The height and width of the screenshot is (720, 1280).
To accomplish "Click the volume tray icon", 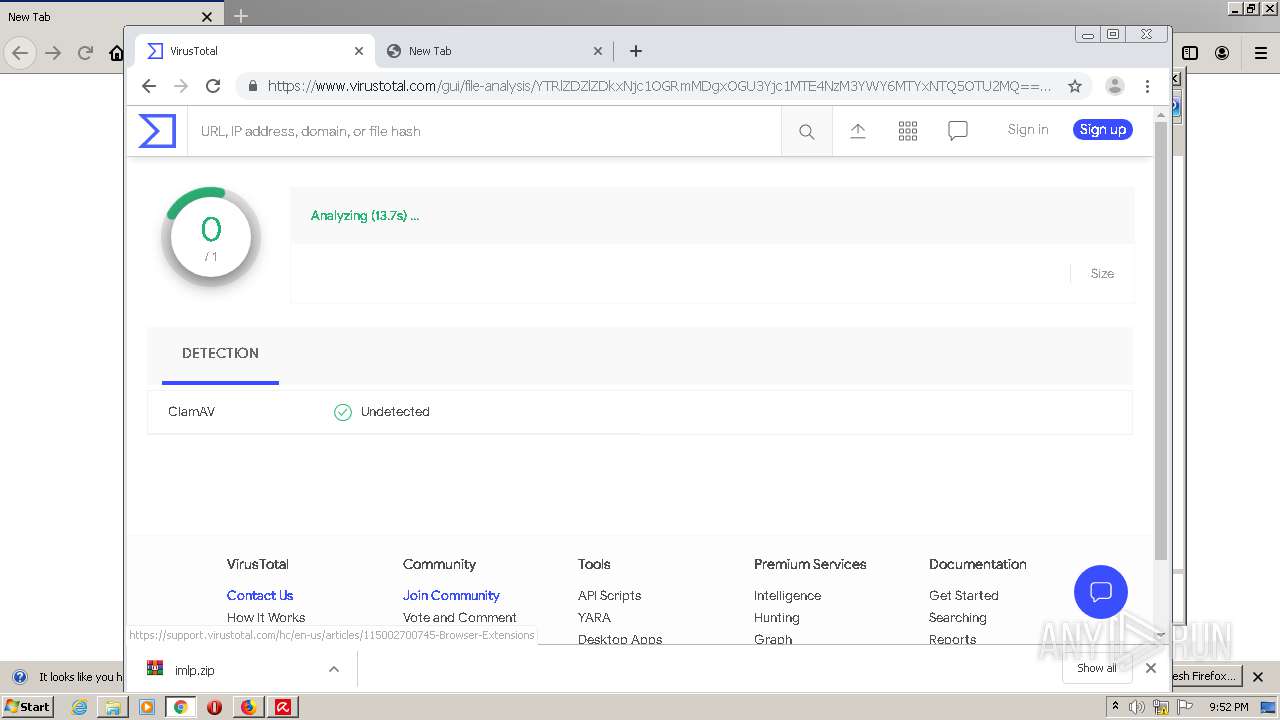I will (1137, 707).
